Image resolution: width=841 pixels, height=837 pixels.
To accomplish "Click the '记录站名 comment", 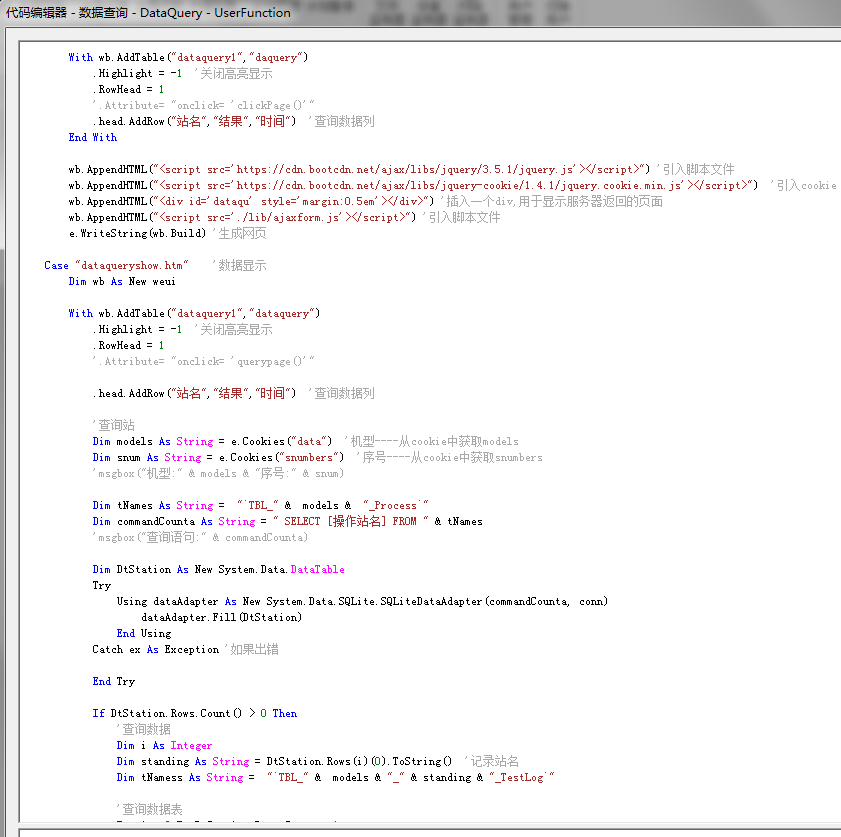I will pyautogui.click(x=491, y=761).
